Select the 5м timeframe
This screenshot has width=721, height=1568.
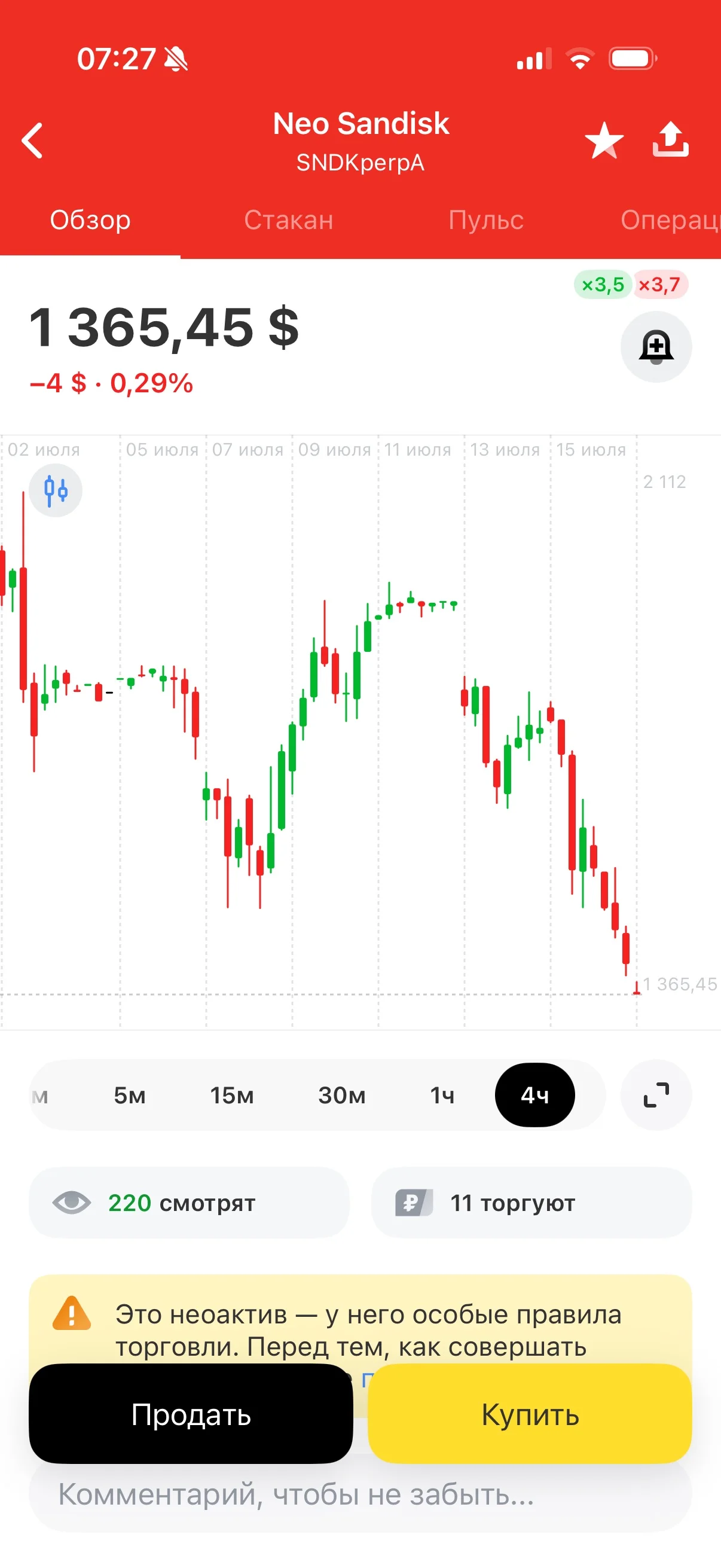130,1096
